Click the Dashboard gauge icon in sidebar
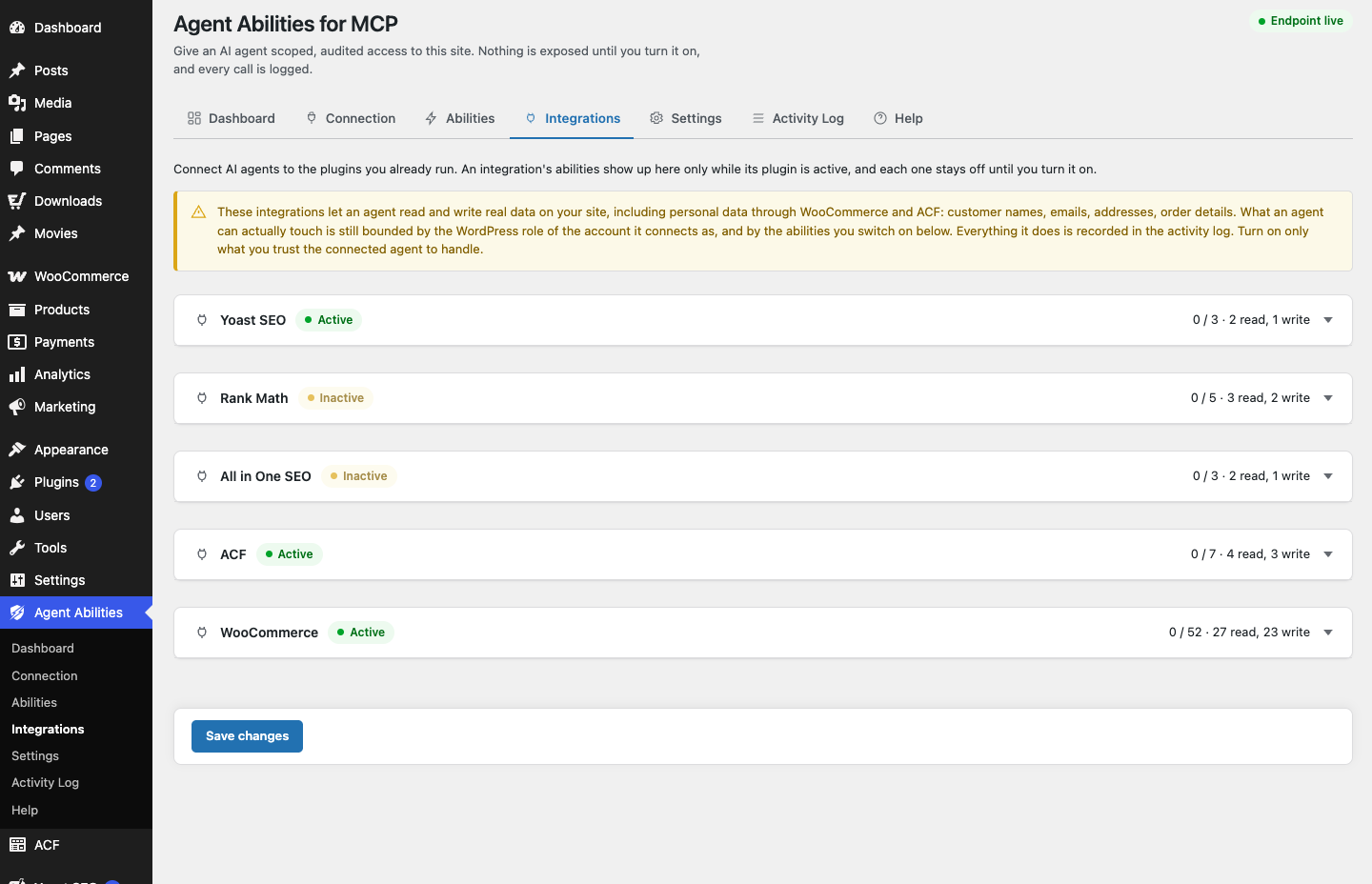 coord(17,28)
